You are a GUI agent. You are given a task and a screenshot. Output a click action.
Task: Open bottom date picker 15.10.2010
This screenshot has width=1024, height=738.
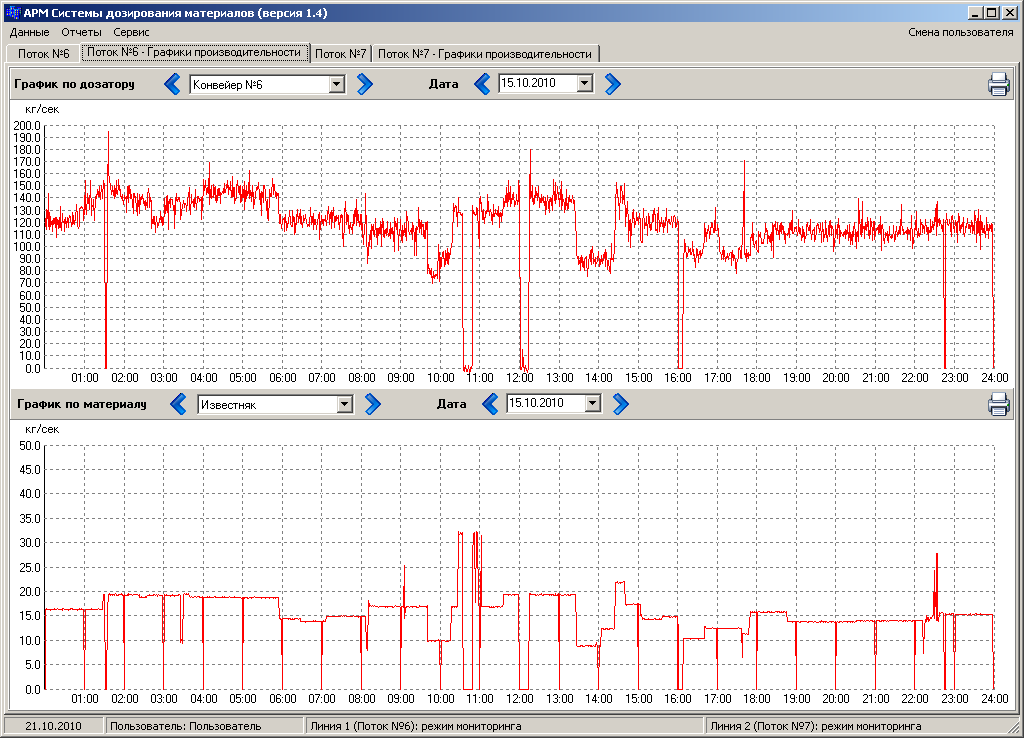click(593, 404)
